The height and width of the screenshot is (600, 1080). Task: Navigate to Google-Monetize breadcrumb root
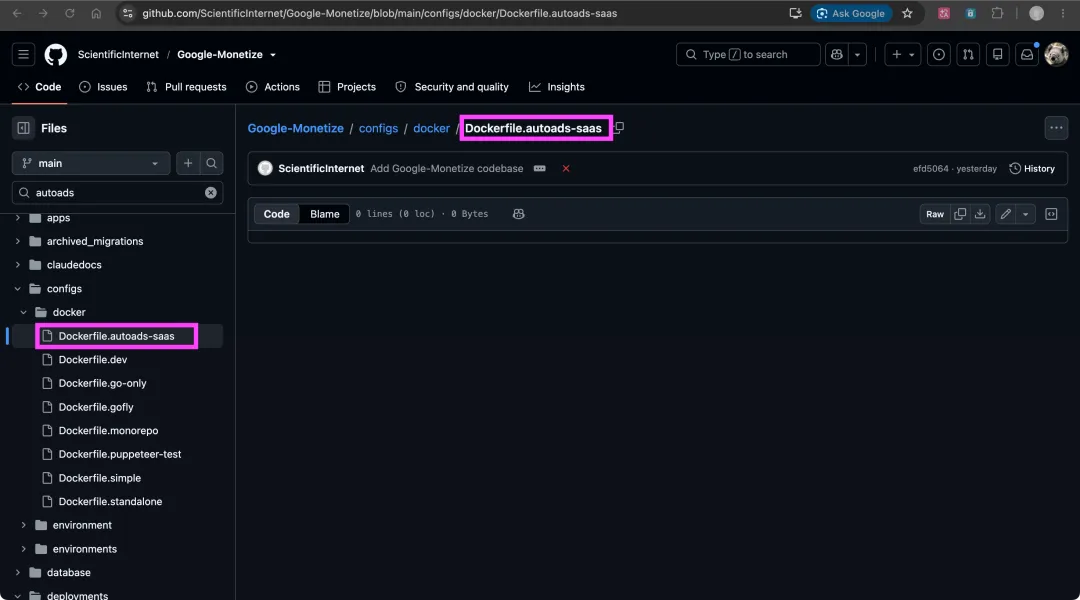(295, 128)
